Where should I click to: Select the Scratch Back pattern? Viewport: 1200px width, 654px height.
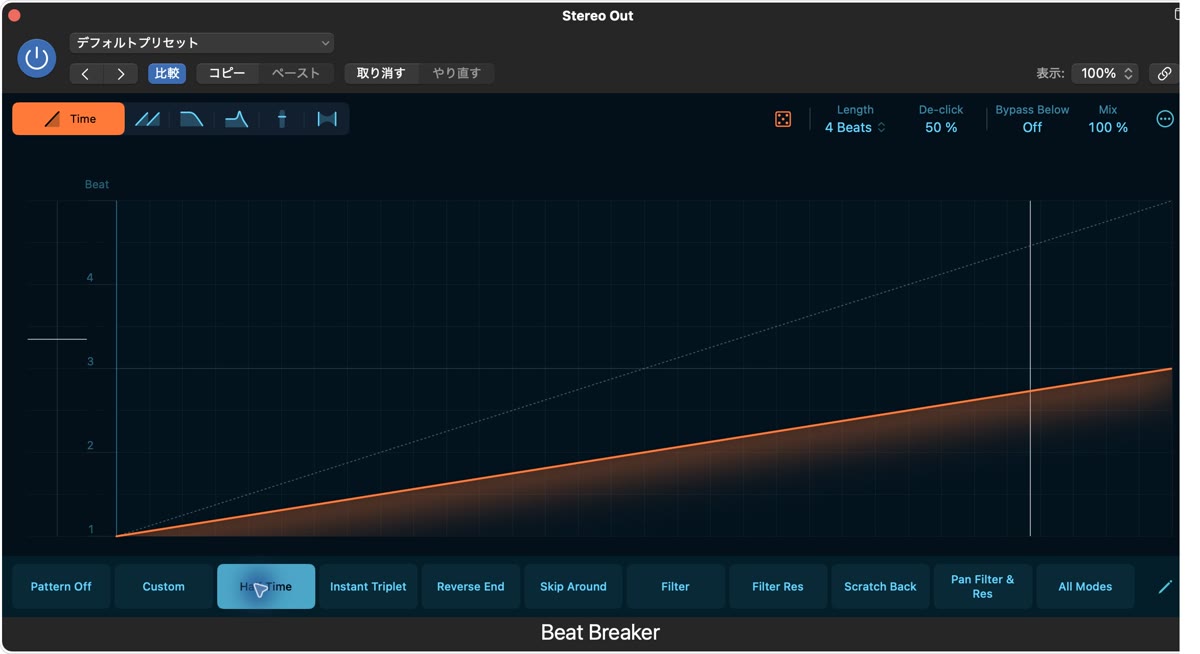tap(880, 587)
